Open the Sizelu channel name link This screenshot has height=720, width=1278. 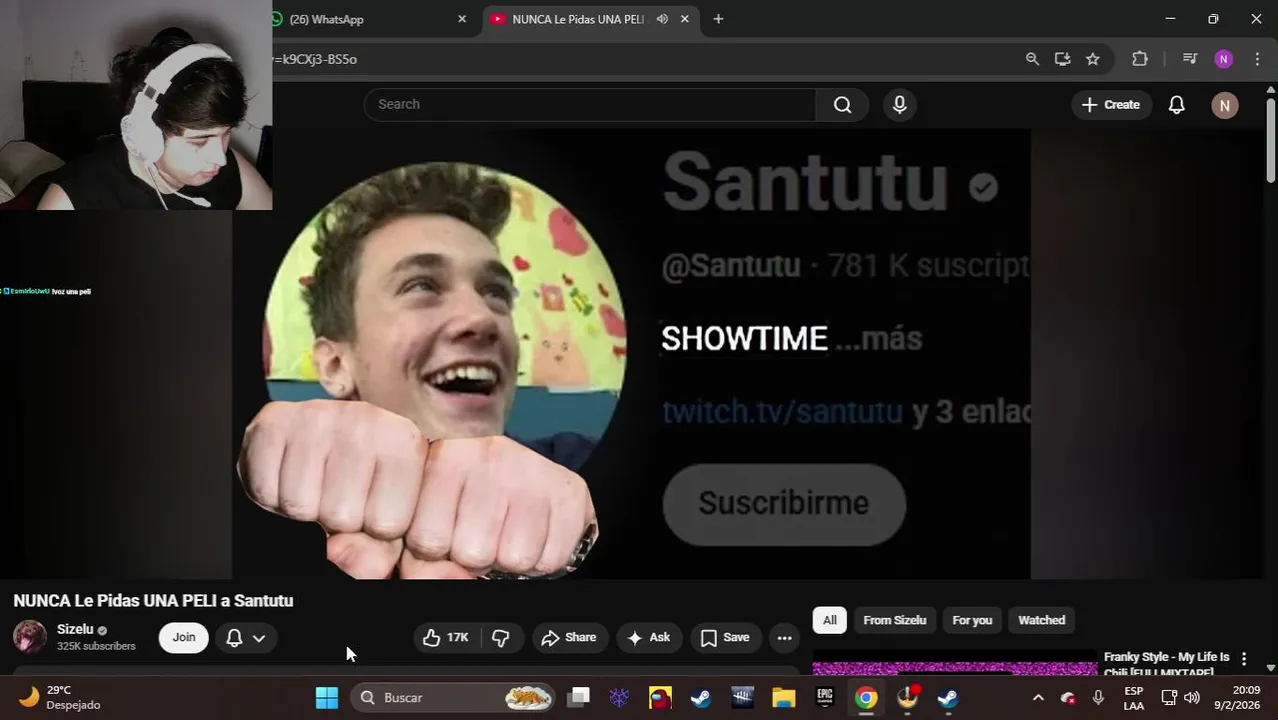75,630
